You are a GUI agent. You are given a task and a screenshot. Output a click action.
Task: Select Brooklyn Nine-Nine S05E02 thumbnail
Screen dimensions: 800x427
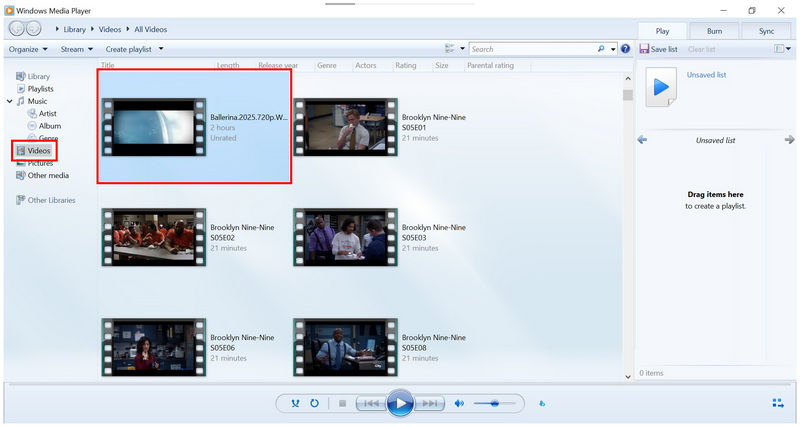(x=154, y=237)
